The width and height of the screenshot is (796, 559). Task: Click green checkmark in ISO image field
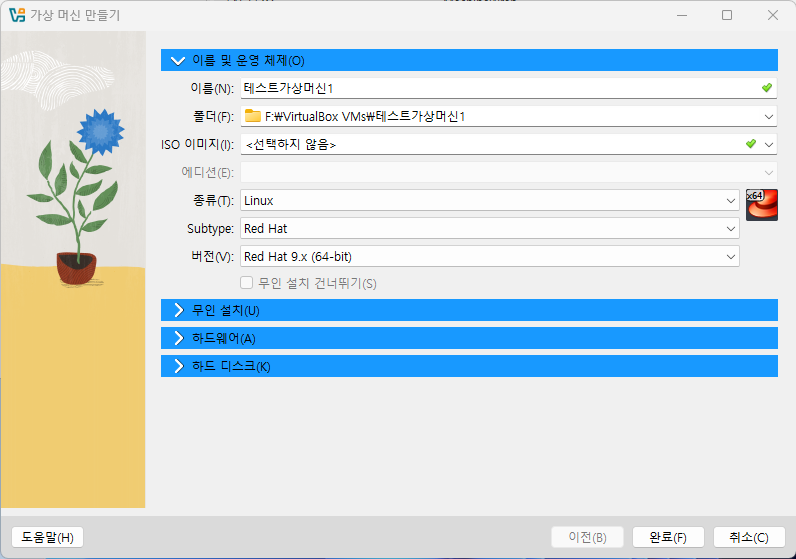[751, 144]
